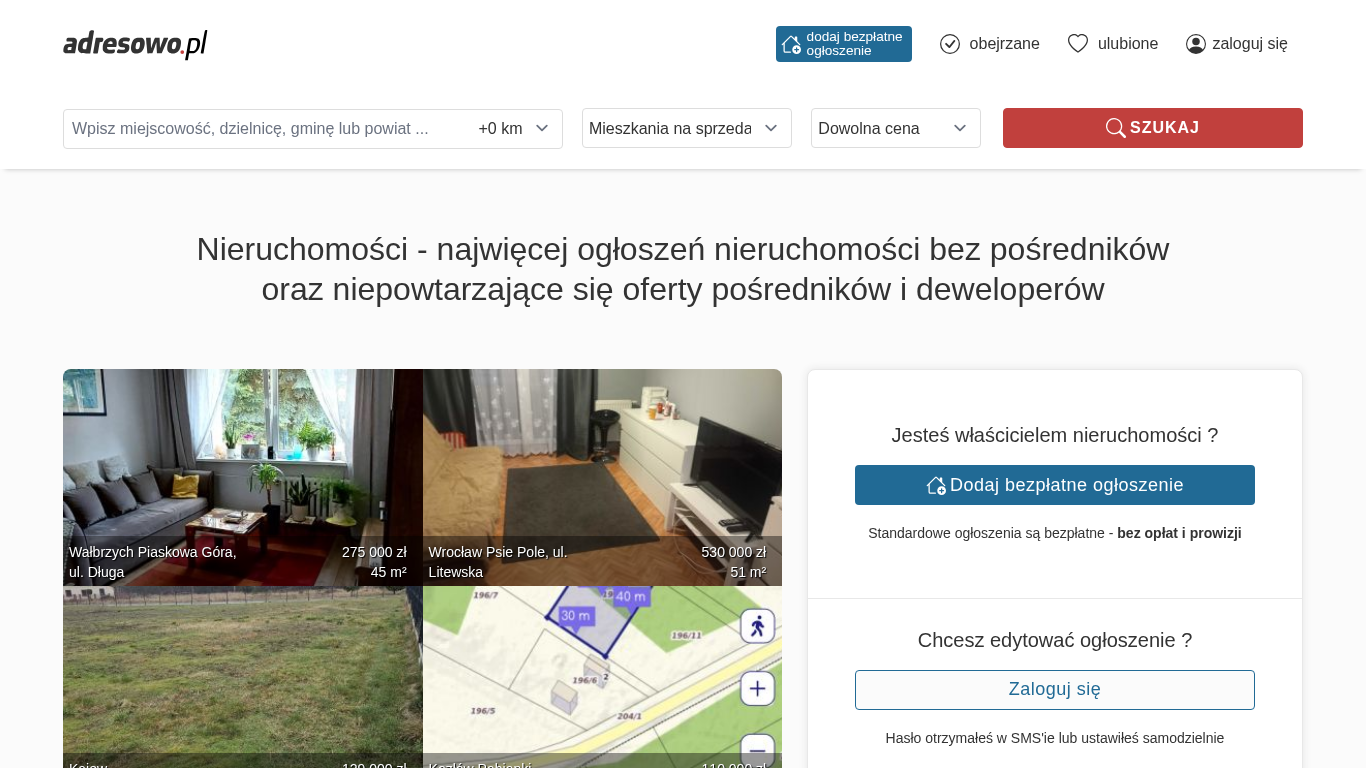Click the house-plus icon in header button

click(x=791, y=44)
